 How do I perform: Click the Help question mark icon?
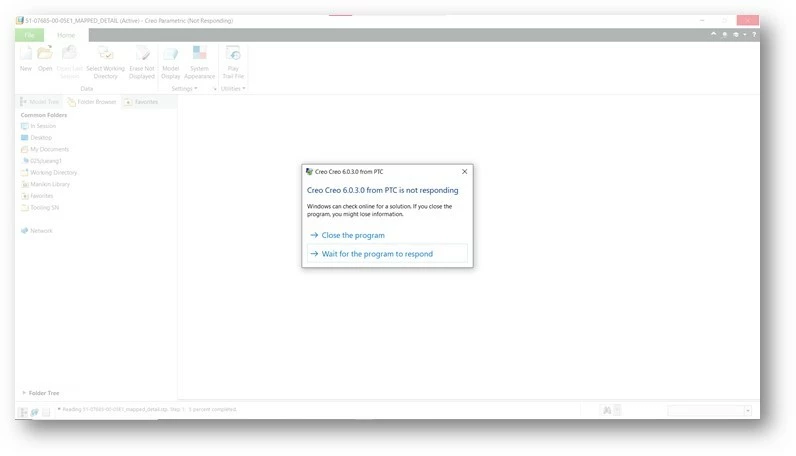pyautogui.click(x=754, y=35)
